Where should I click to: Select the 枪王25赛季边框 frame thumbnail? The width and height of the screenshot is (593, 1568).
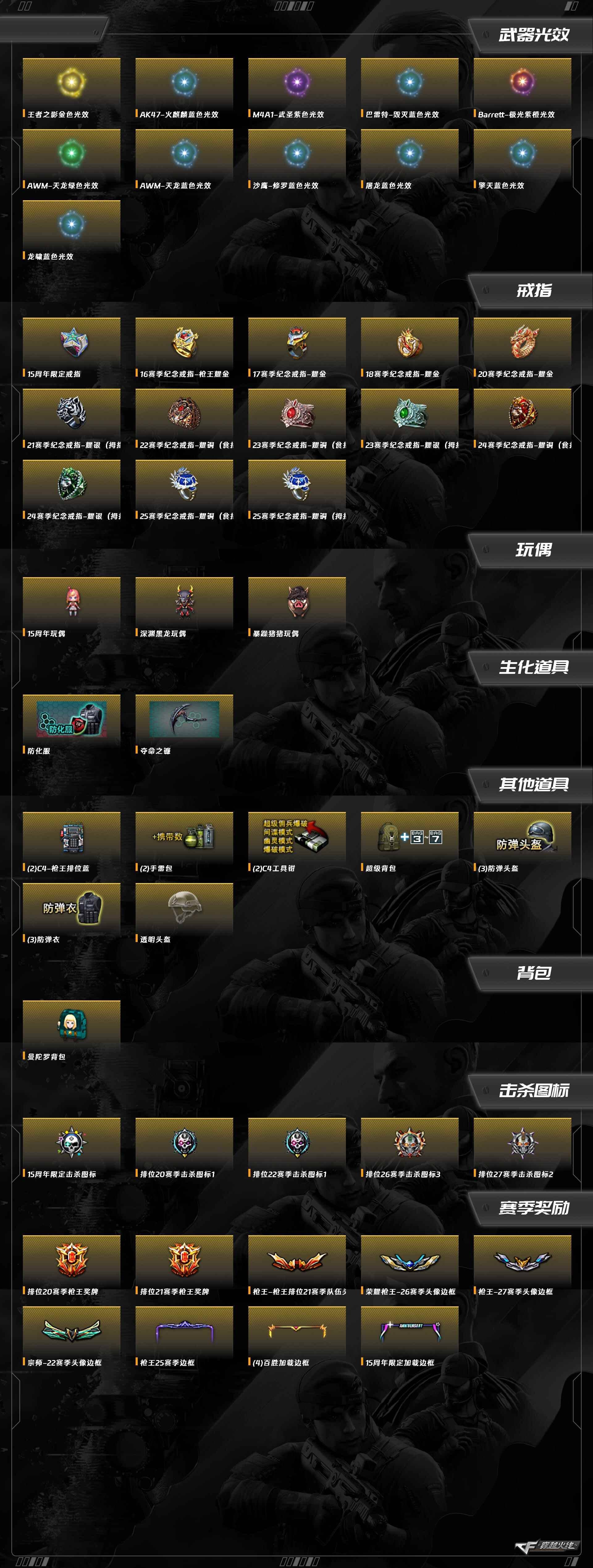coord(184,1331)
